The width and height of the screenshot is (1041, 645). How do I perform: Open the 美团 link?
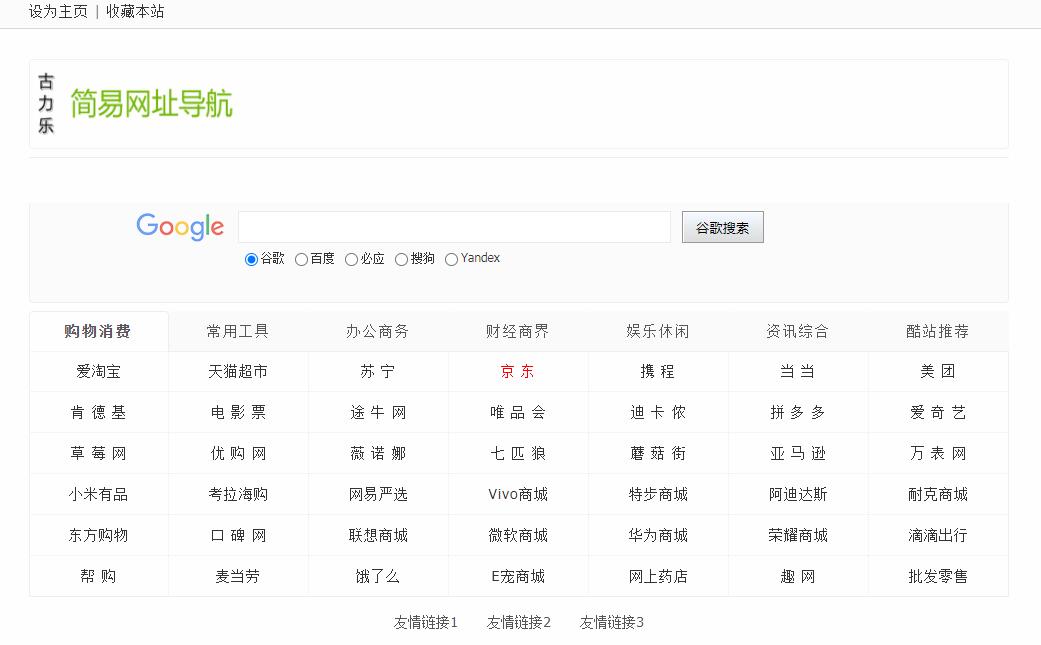[x=938, y=371]
